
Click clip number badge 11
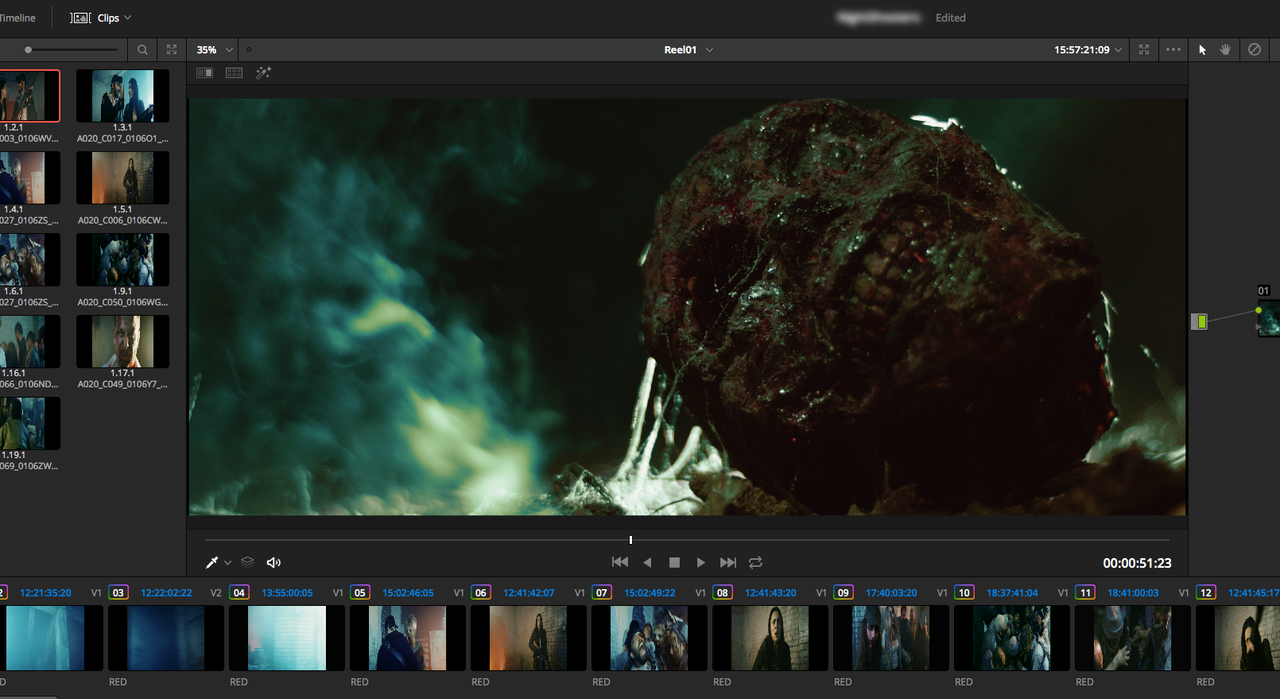(x=1086, y=593)
